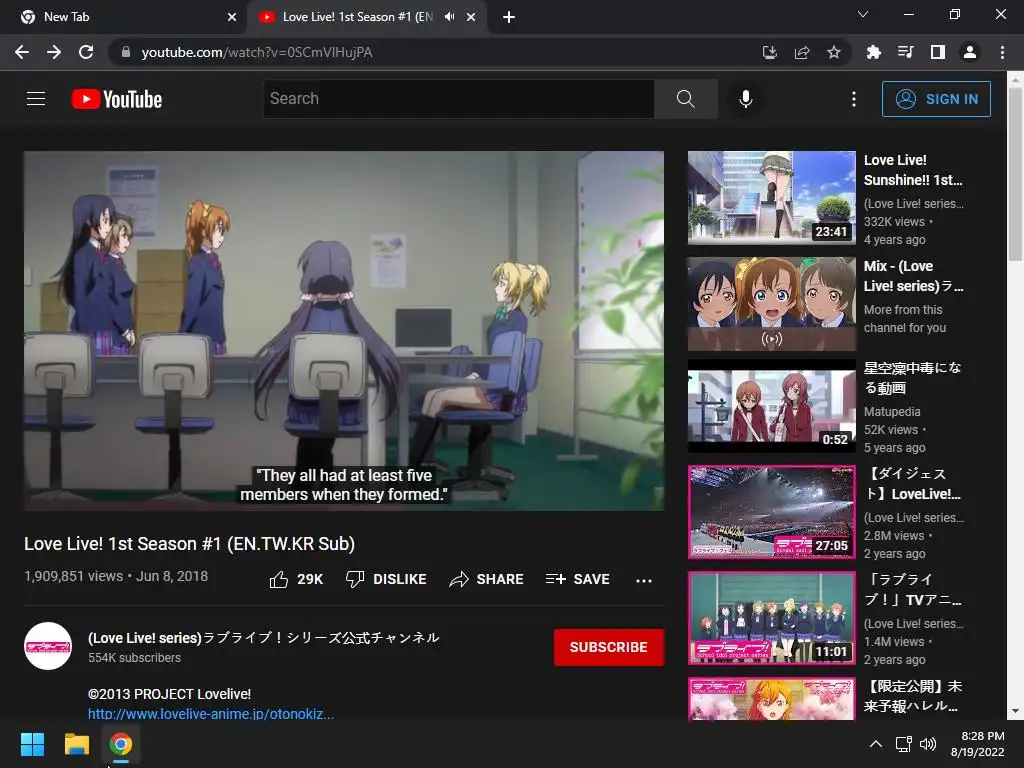
Task: Open more actions ellipsis under video
Action: (x=644, y=580)
